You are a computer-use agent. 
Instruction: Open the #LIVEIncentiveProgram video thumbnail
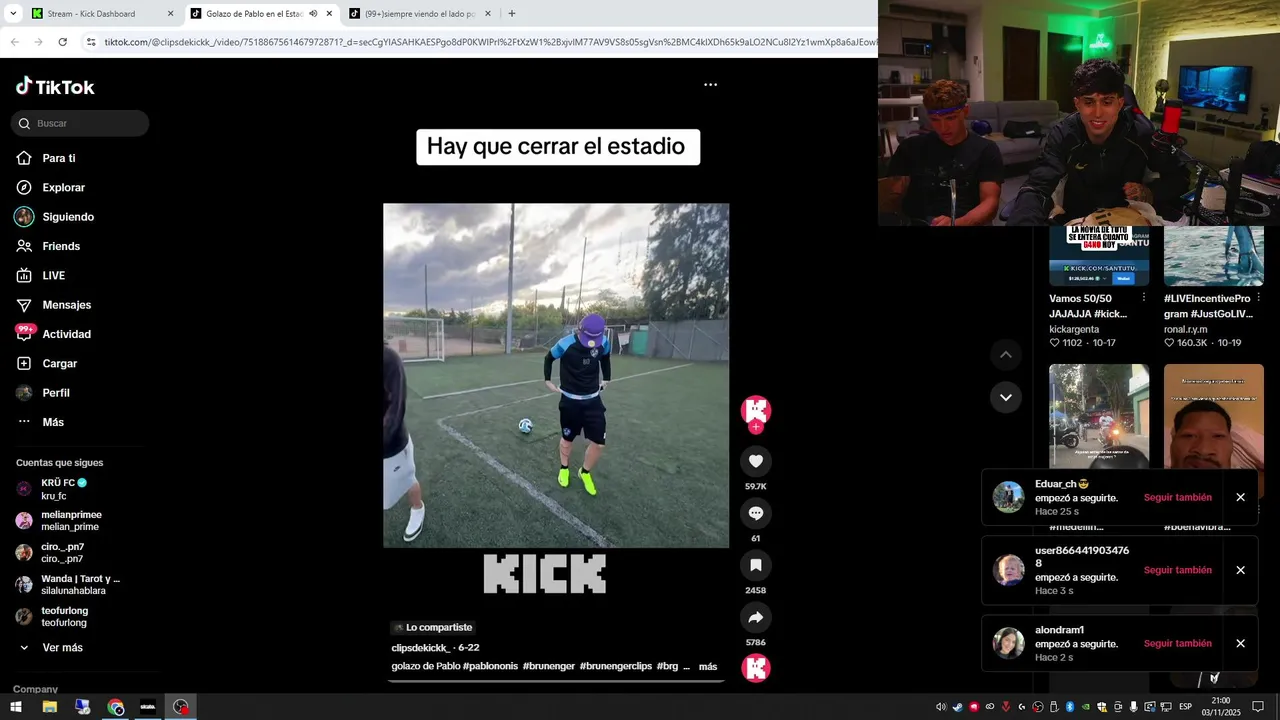[x=1214, y=256]
